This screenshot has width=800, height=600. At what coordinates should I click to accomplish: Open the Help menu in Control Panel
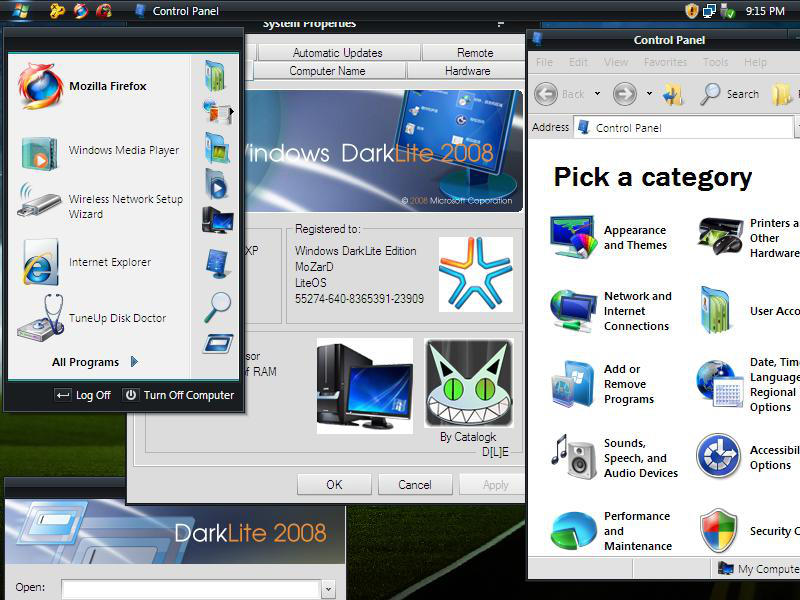[755, 62]
